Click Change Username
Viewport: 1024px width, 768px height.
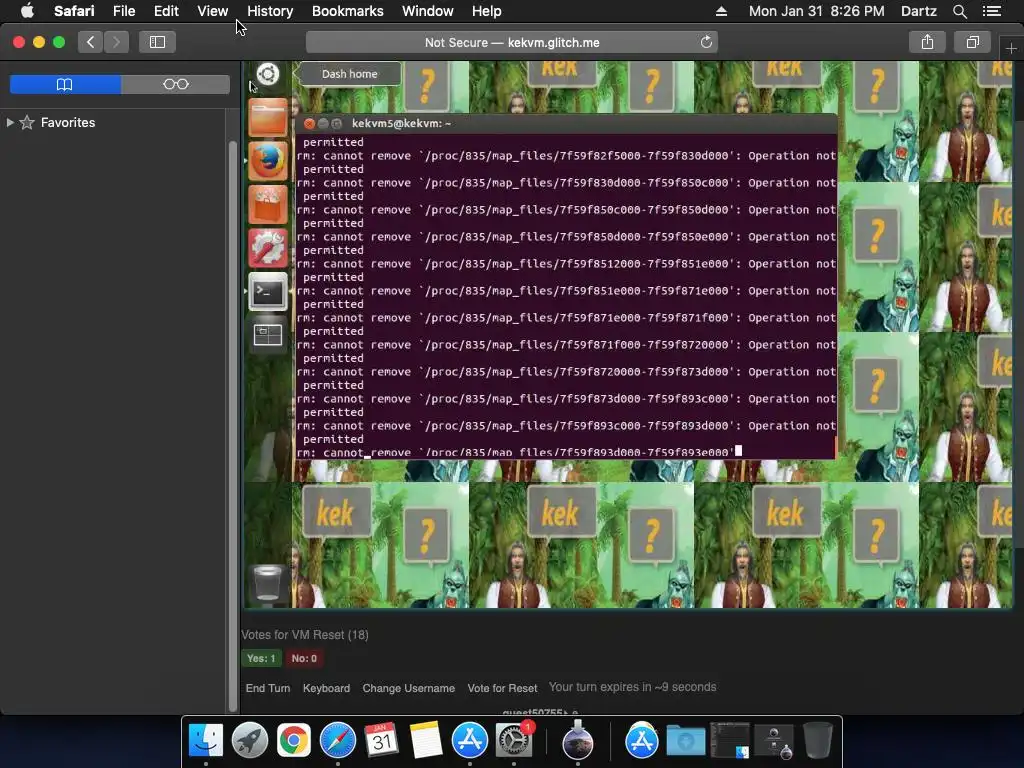coord(409,688)
